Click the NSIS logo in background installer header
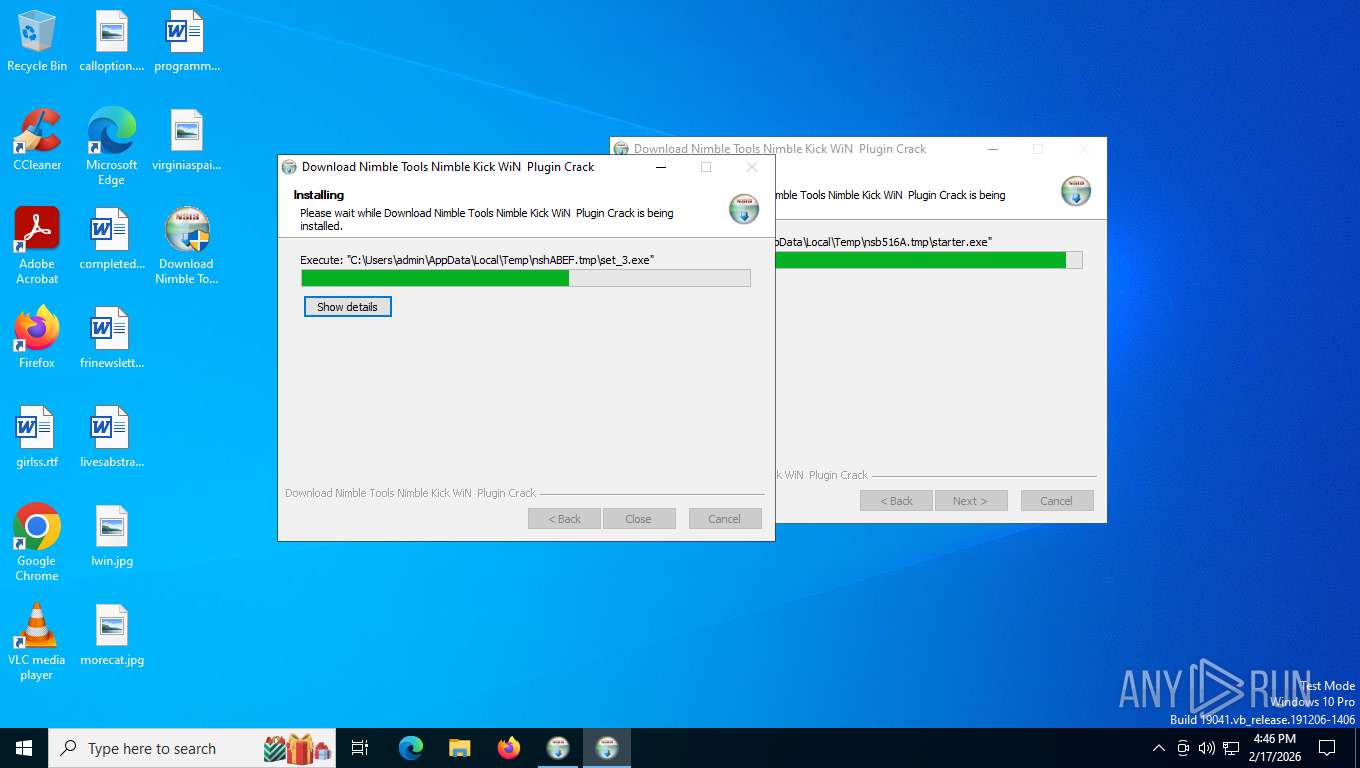The height and width of the screenshot is (768, 1360). [x=1076, y=190]
